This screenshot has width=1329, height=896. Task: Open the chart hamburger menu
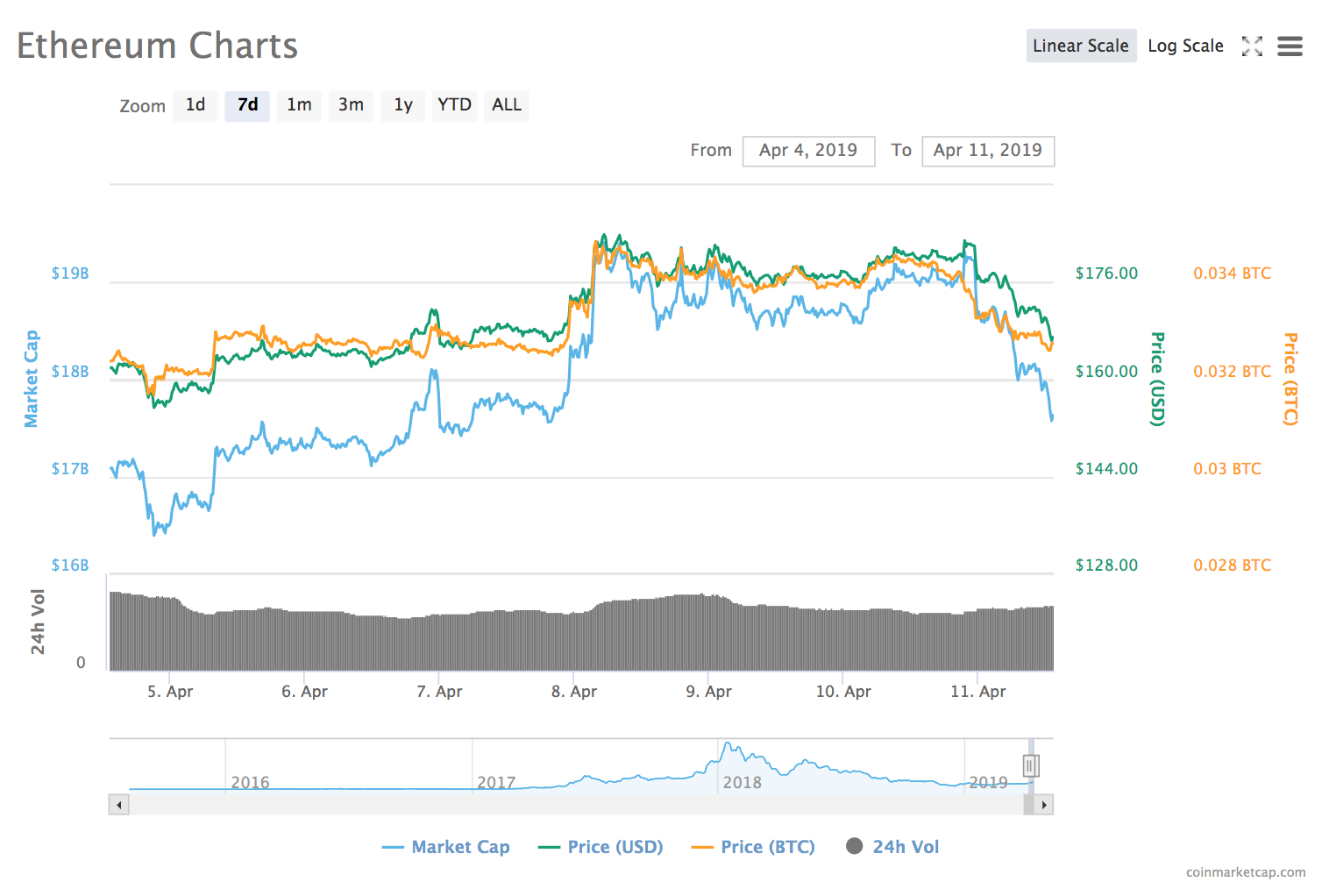click(x=1290, y=46)
